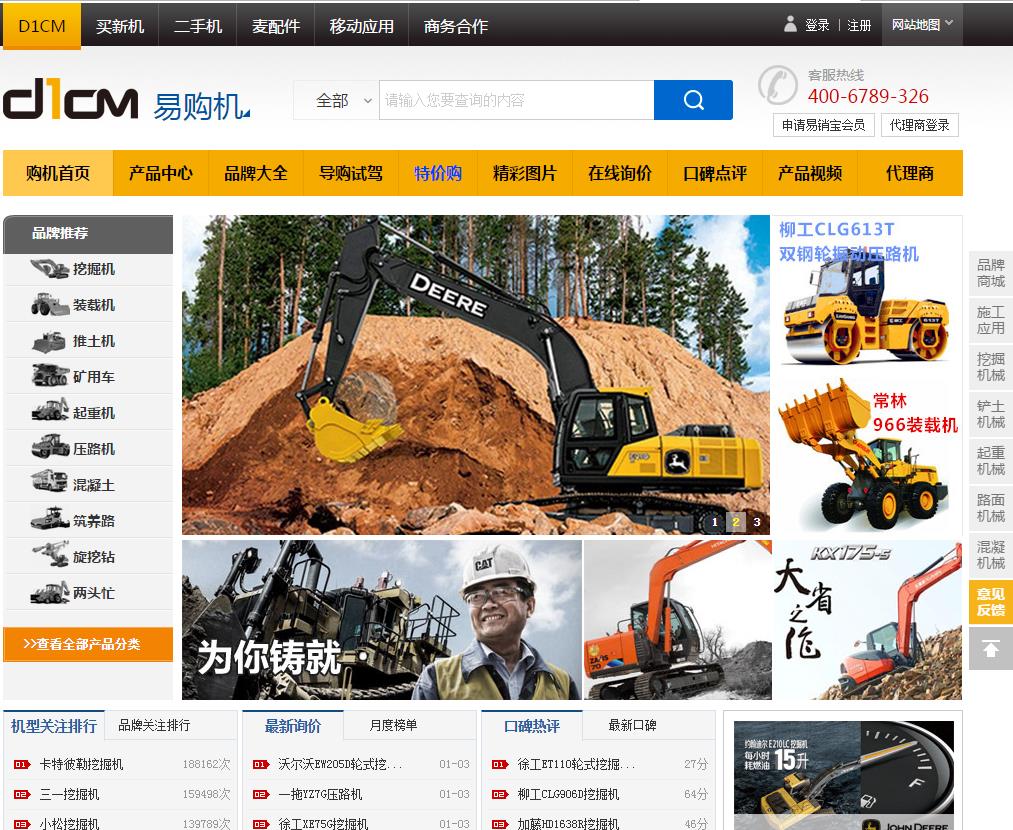The image size is (1013, 830).
Task: Open the 品牌大全 nav item
Action: pos(256,173)
